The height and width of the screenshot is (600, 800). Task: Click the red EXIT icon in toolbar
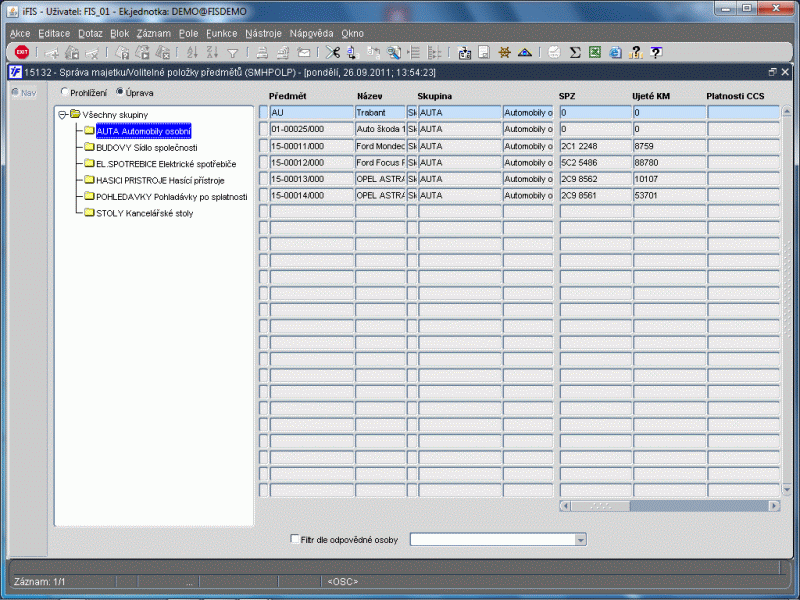[21, 53]
